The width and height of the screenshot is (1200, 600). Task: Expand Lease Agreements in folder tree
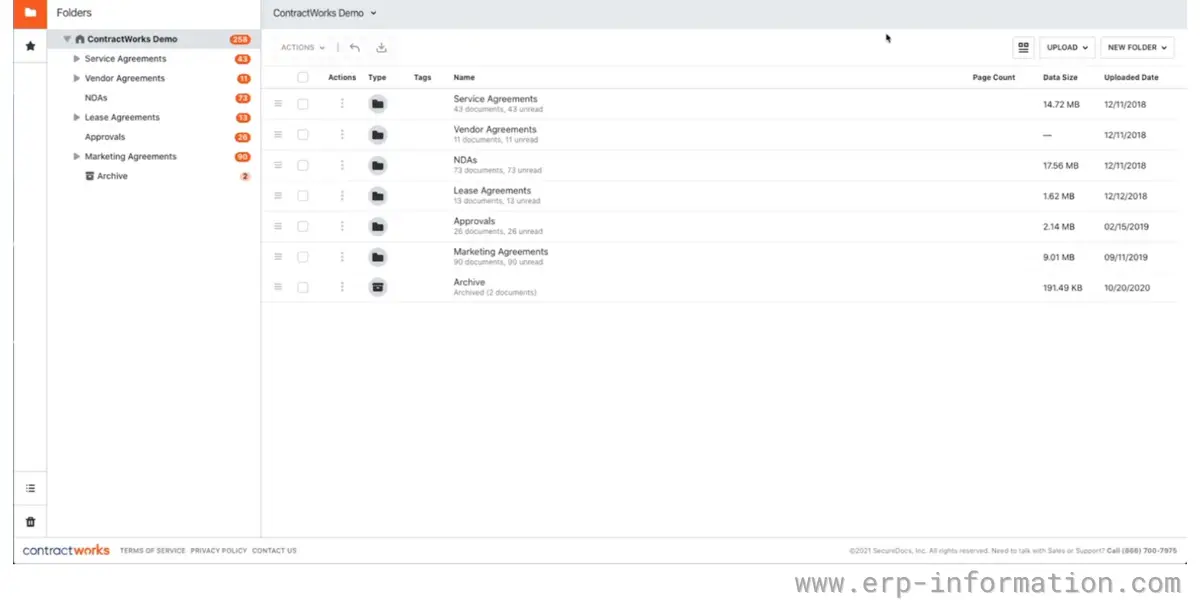(77, 117)
